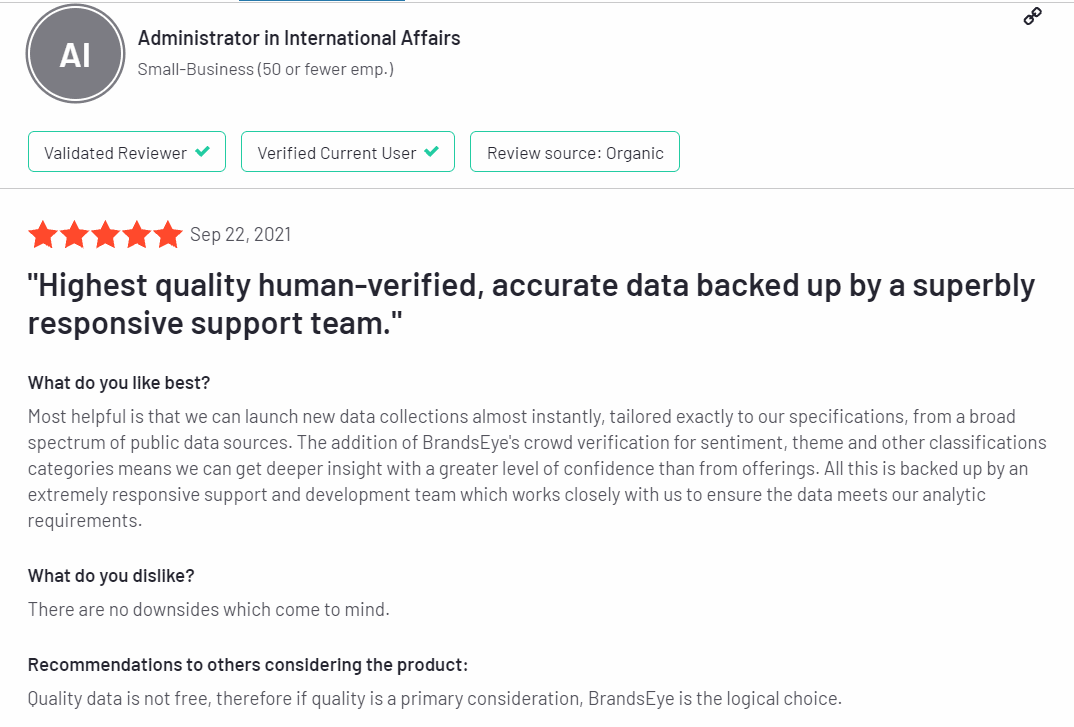Click the Validated Reviewer badge text
Screen dimensions: 1074x727
[115, 153]
